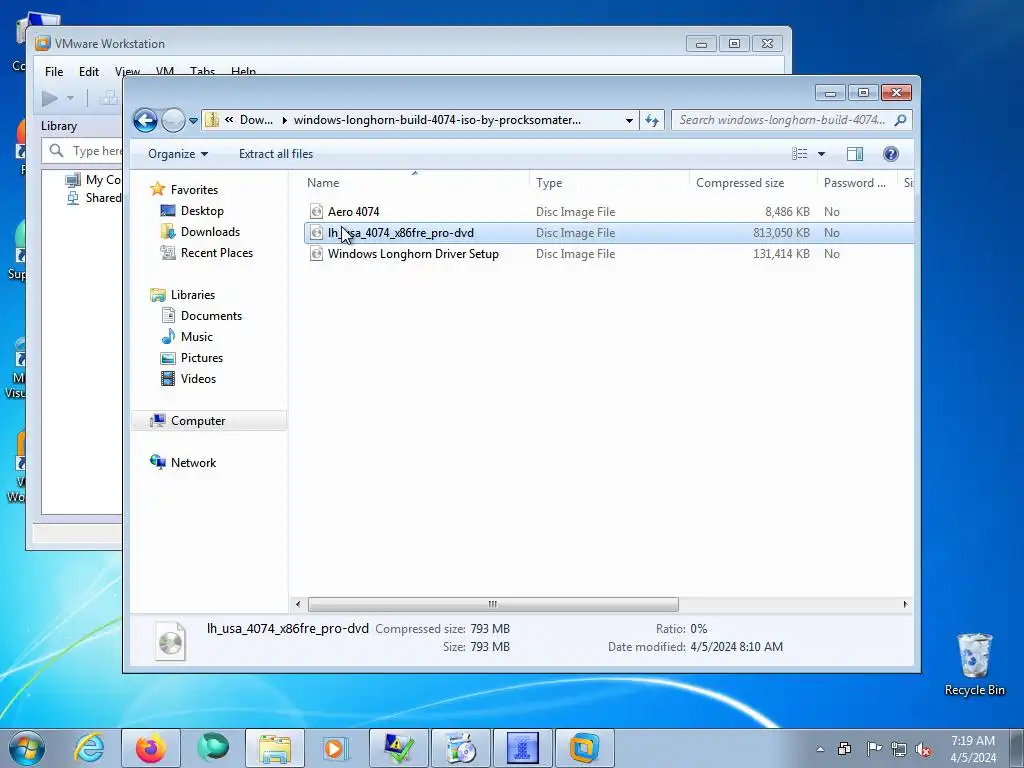The image size is (1024, 768).
Task: Click Action Center flag in tray
Action: coord(873,749)
